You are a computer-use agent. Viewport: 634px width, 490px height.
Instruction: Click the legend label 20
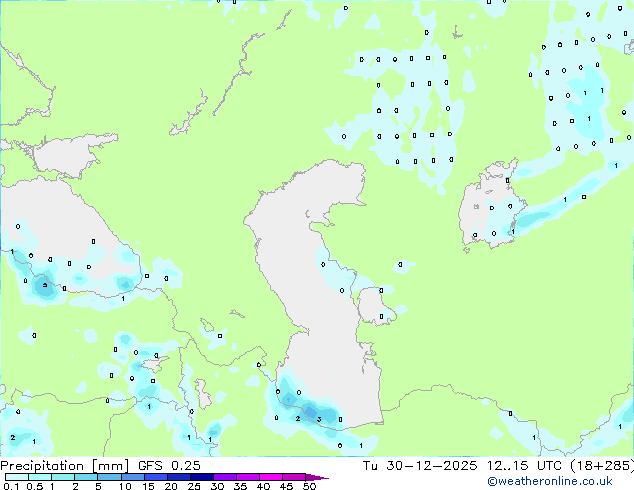[171, 486]
